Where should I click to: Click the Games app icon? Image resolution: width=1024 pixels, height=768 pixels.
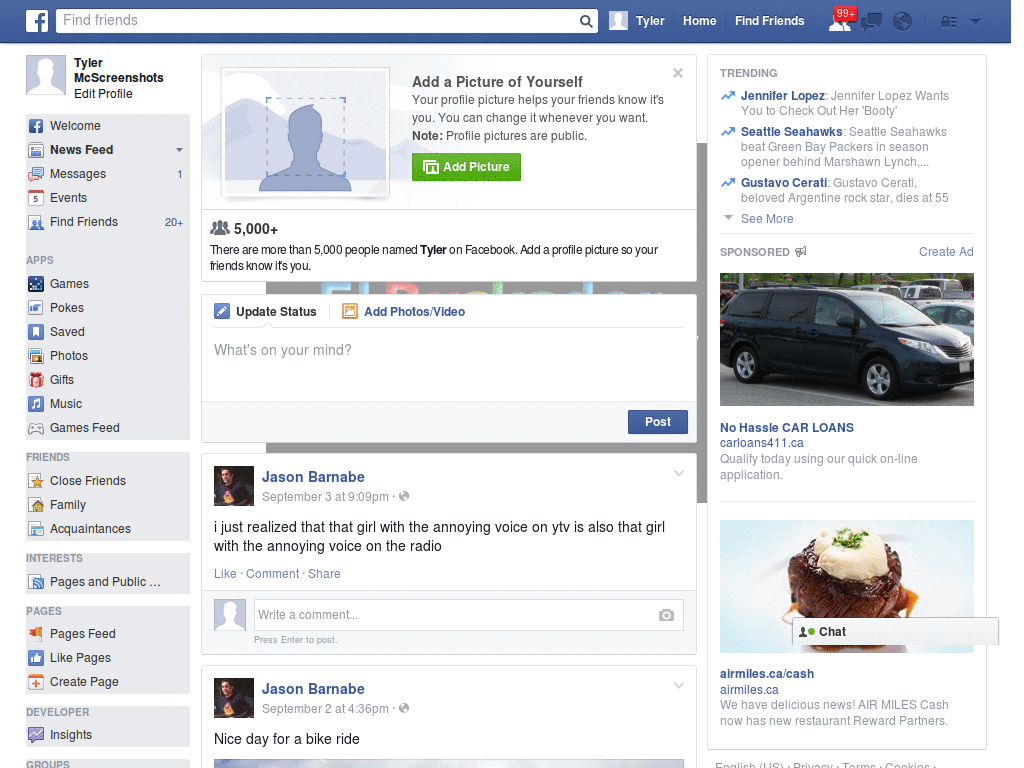[x=36, y=284]
